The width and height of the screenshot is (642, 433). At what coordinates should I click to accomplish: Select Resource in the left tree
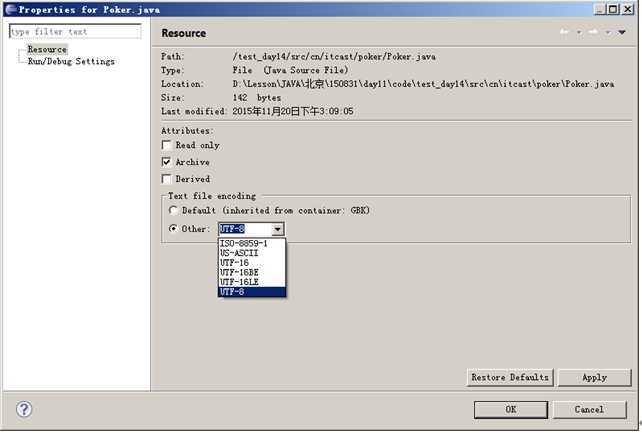47,49
